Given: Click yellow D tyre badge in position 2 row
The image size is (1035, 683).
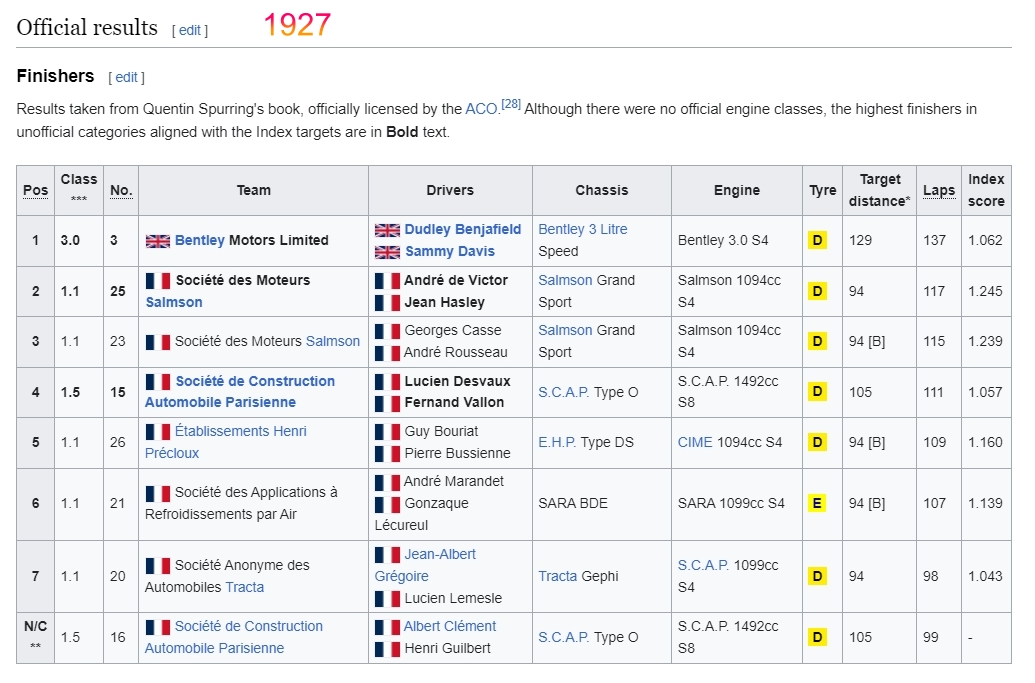Looking at the screenshot, I should point(818,291).
